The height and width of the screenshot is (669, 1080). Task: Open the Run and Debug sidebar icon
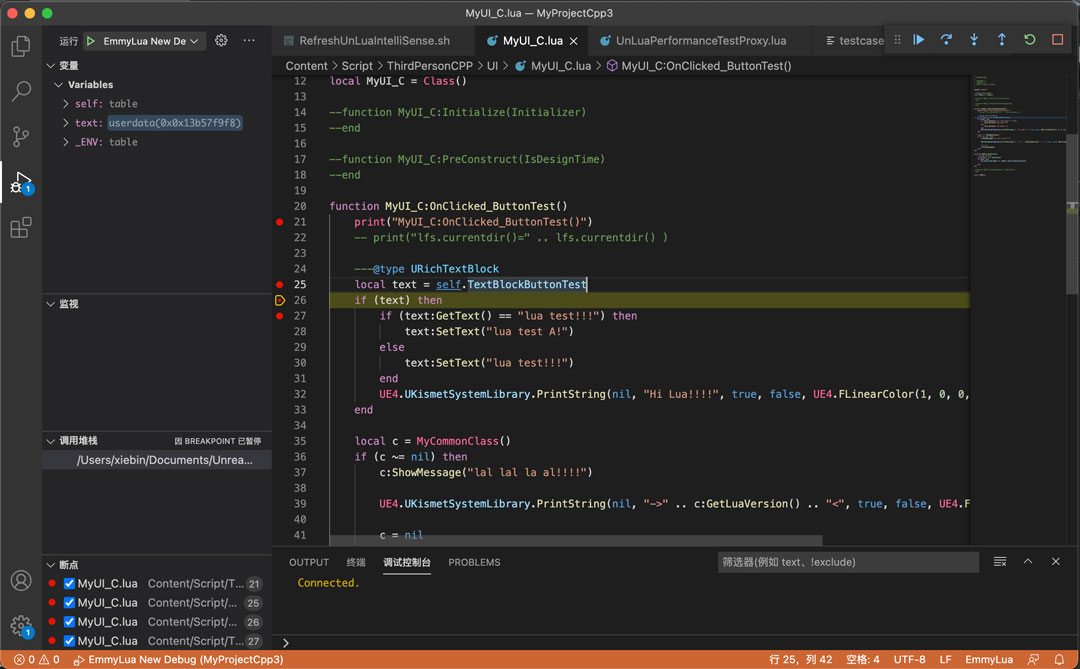[21, 180]
